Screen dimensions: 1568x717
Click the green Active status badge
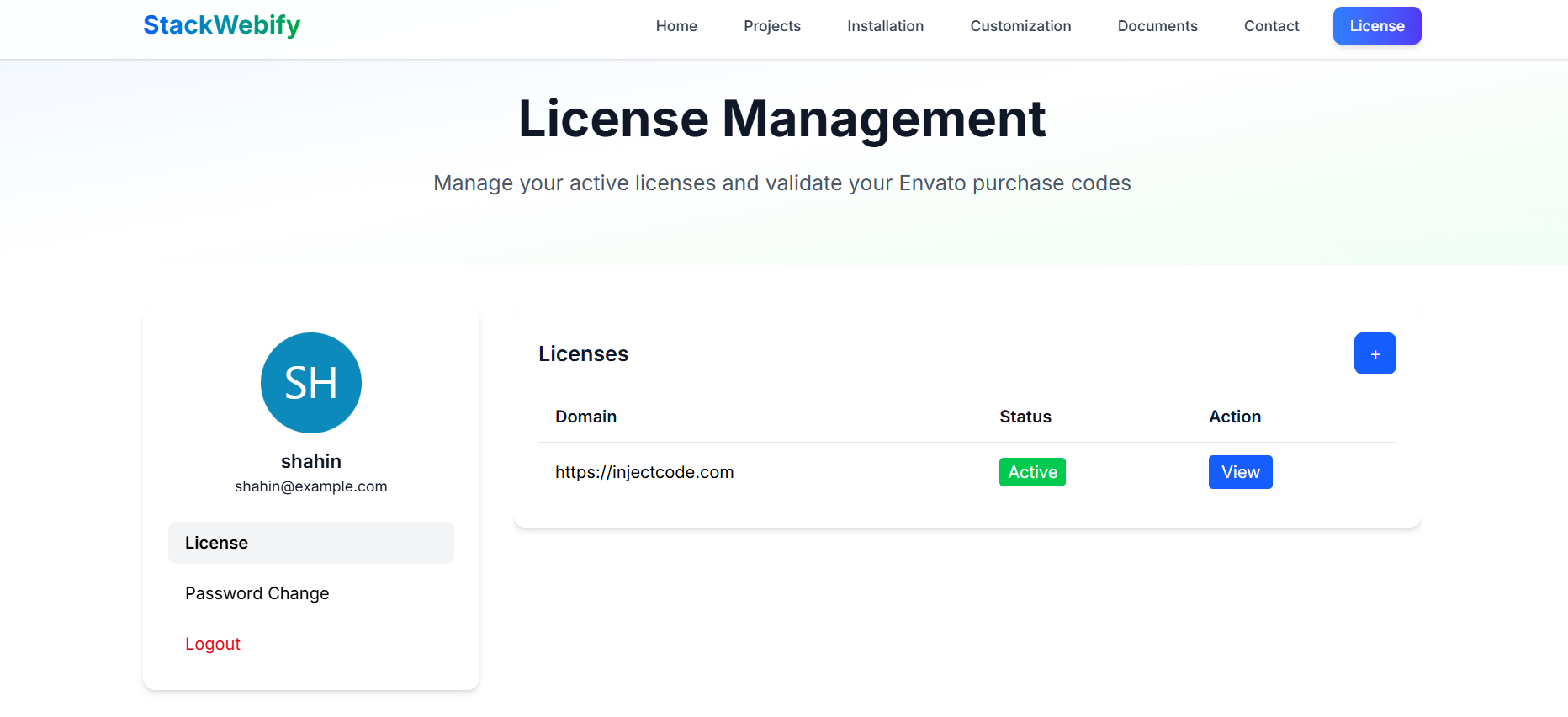coord(1032,472)
